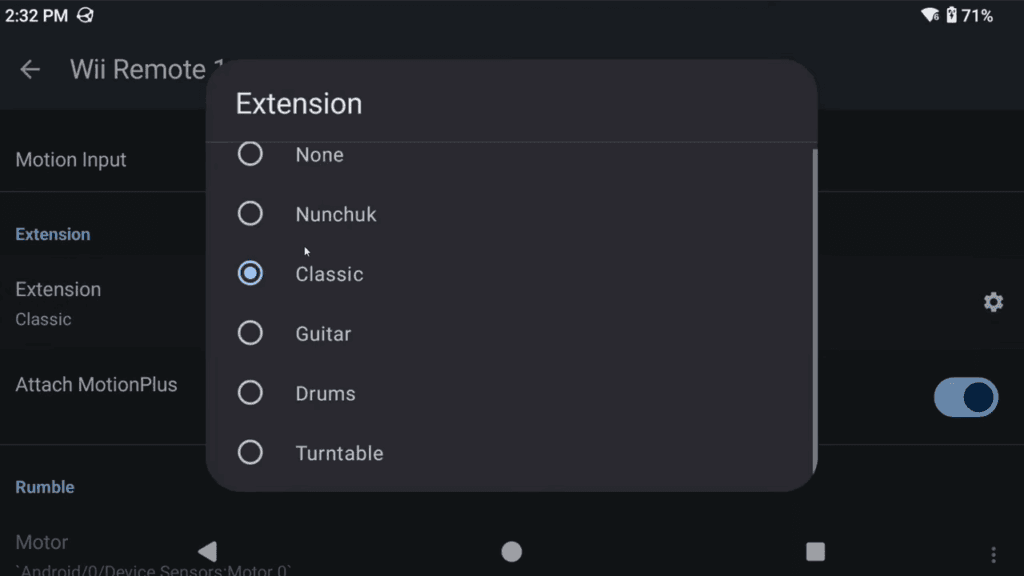This screenshot has height=576, width=1024.
Task: Select the None radio button
Action: pyautogui.click(x=250, y=154)
